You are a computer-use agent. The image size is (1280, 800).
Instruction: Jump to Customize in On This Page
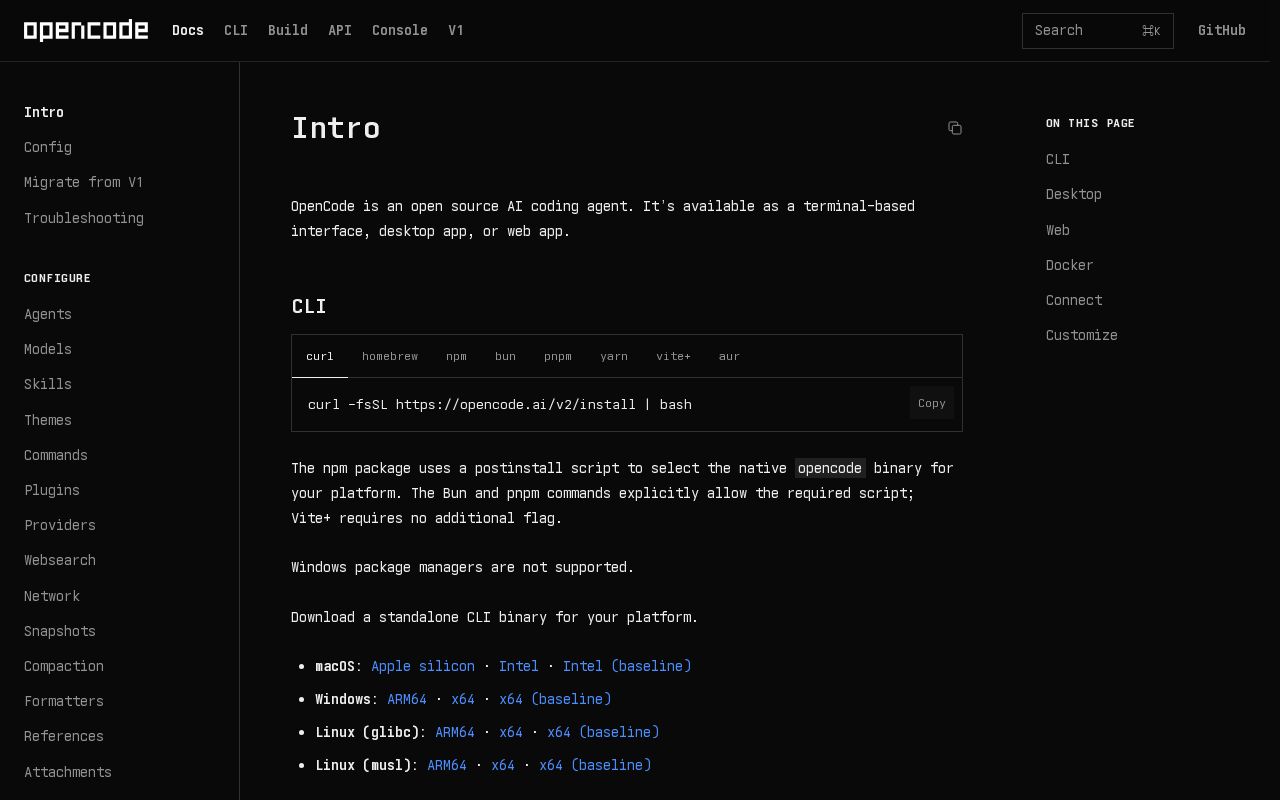point(1082,335)
